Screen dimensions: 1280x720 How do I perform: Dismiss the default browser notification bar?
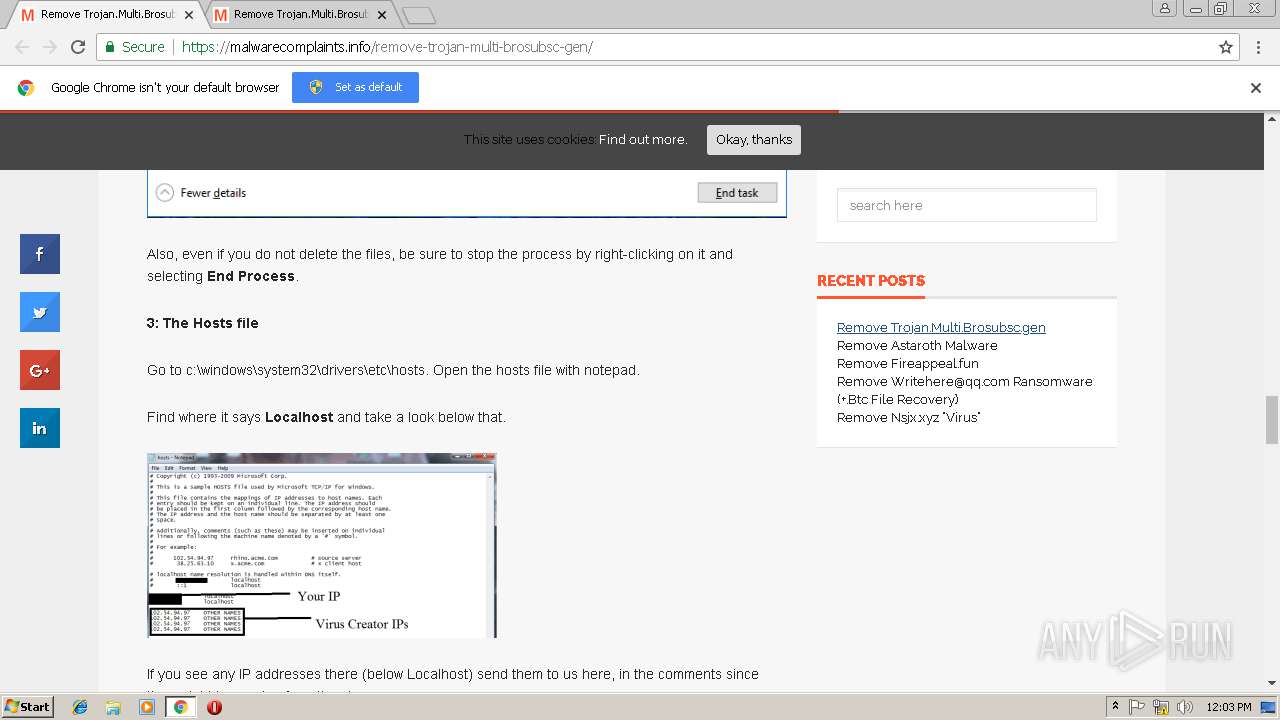point(1256,88)
